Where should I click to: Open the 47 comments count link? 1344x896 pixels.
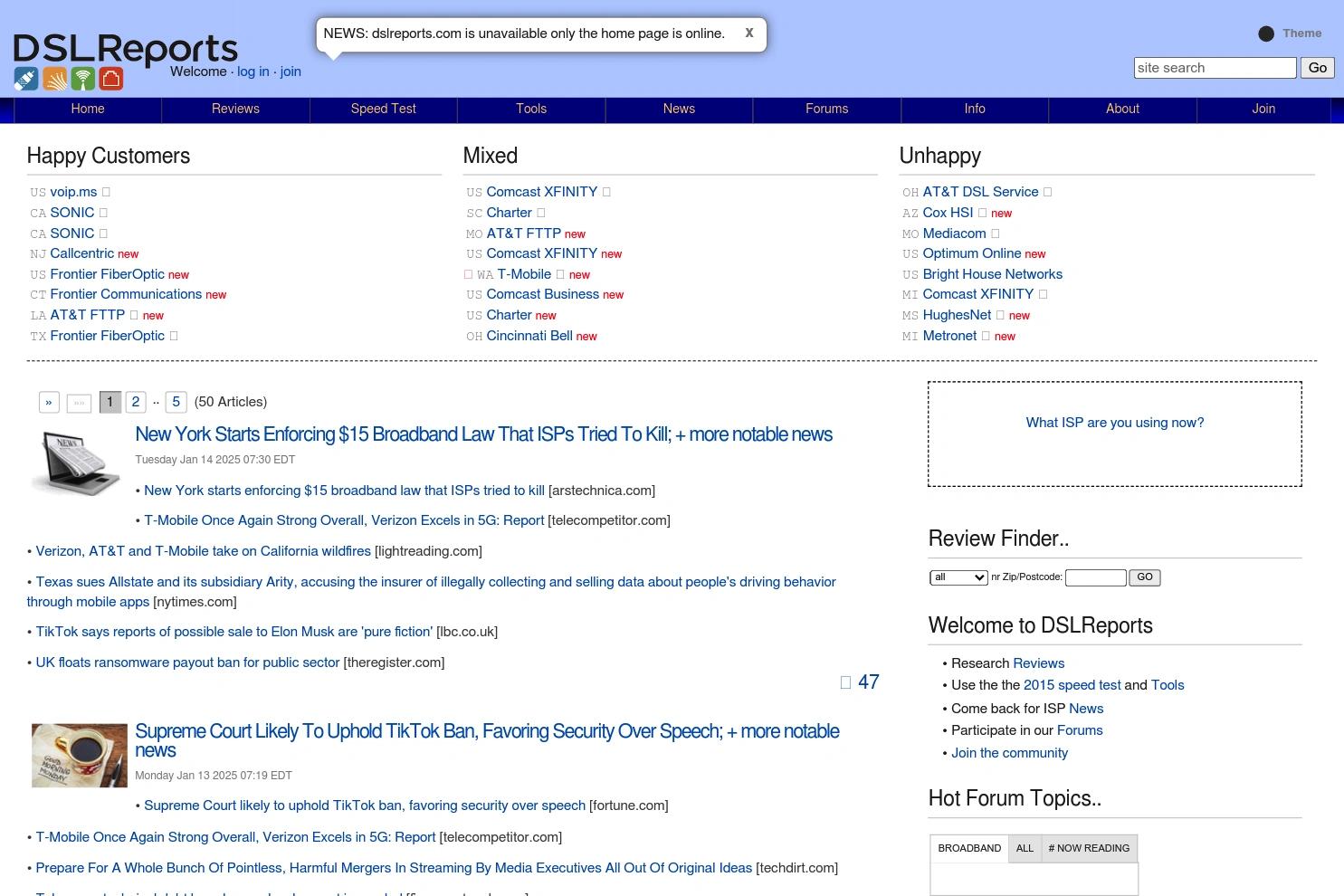869,682
